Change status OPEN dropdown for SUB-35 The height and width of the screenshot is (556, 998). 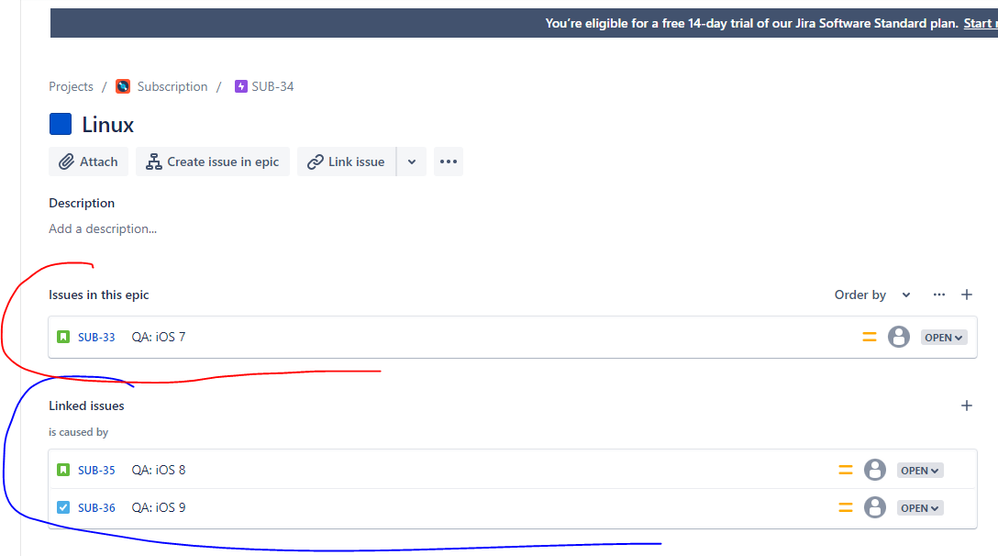[x=919, y=470]
